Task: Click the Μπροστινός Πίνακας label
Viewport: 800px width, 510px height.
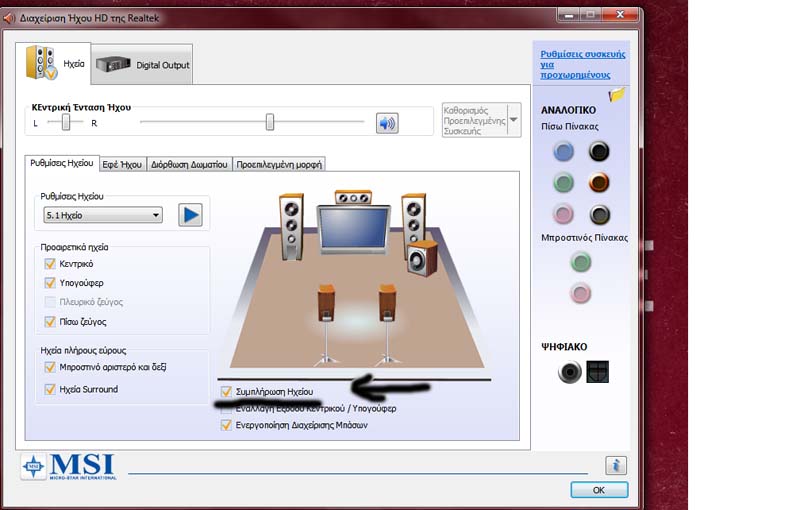Action: tap(585, 238)
